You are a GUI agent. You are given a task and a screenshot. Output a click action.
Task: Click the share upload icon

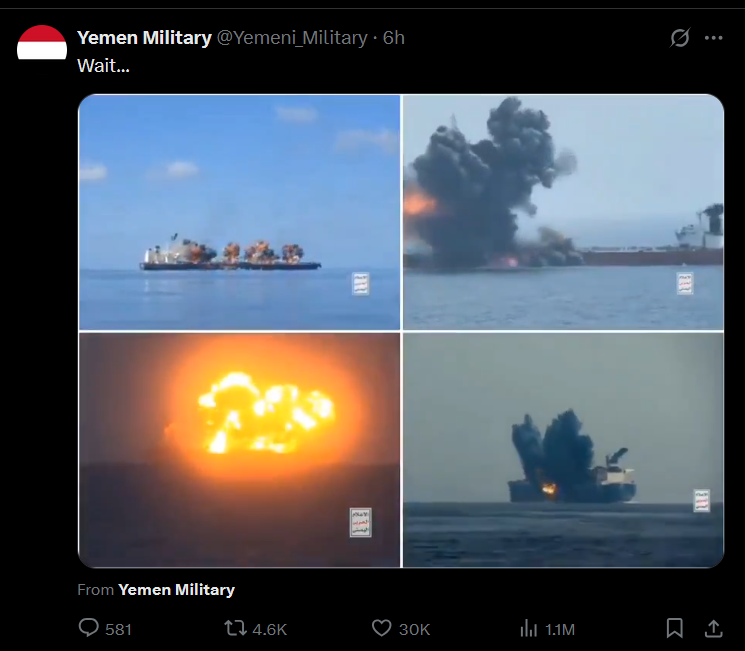tap(713, 628)
